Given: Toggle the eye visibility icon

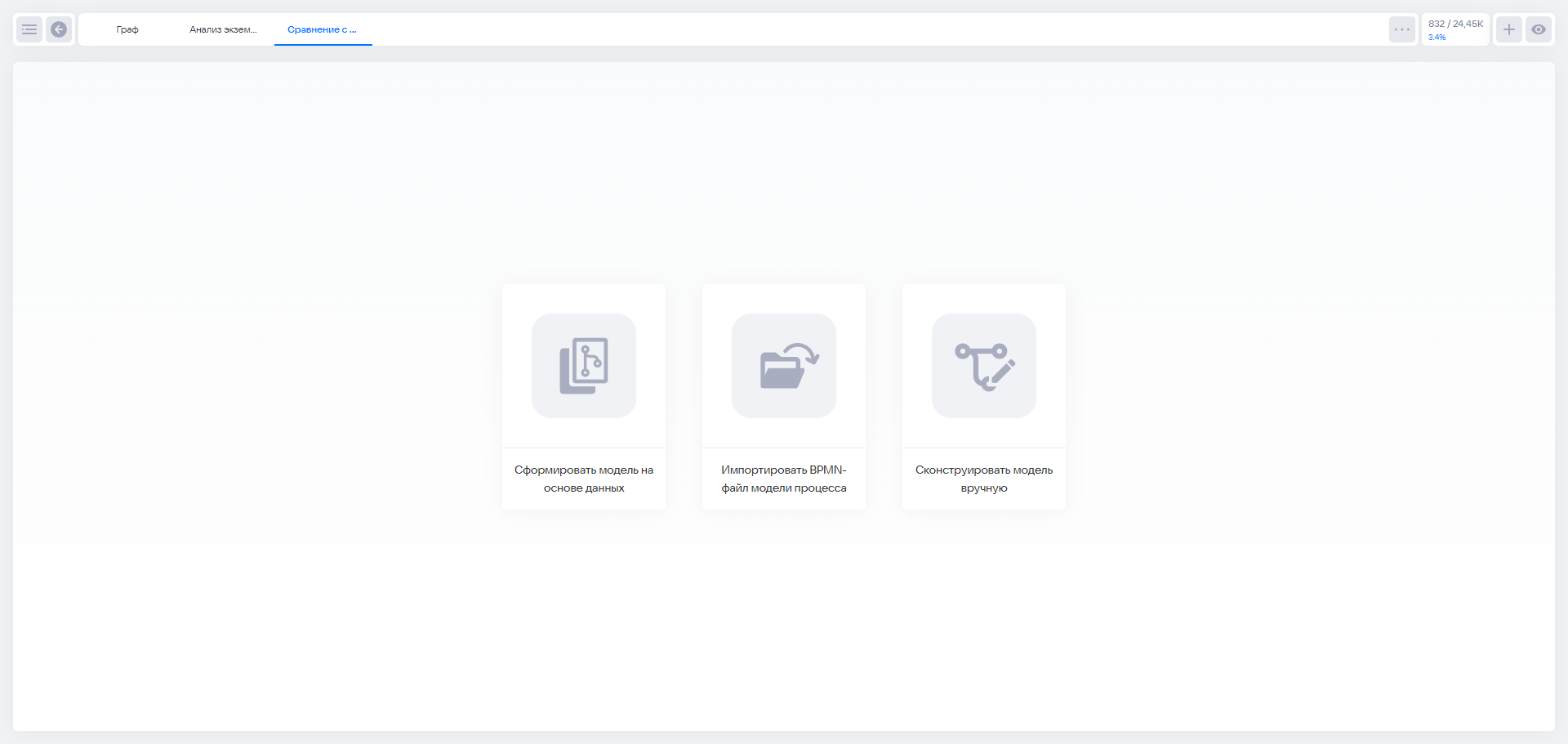Looking at the screenshot, I should point(1539,29).
